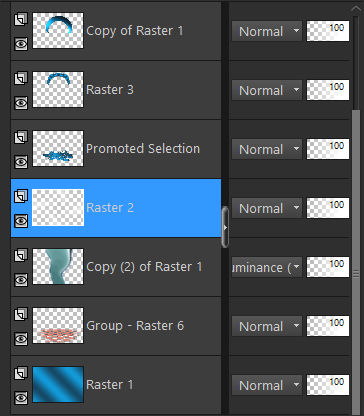Image resolution: width=364 pixels, height=416 pixels.
Task: Select the Promoted Selection layer name
Action: 143,149
